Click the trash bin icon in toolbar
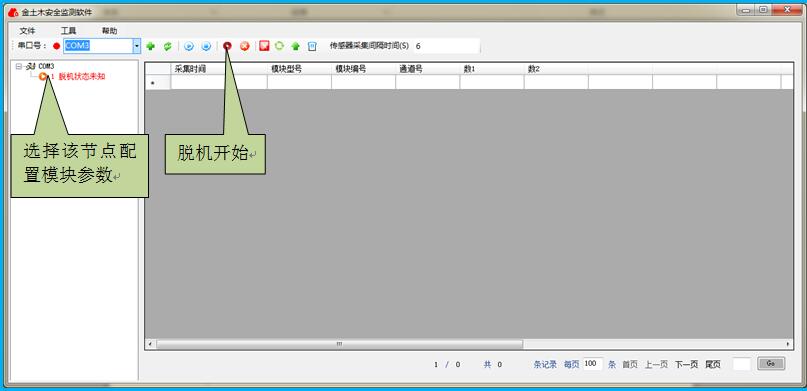807x391 pixels. coord(312,46)
